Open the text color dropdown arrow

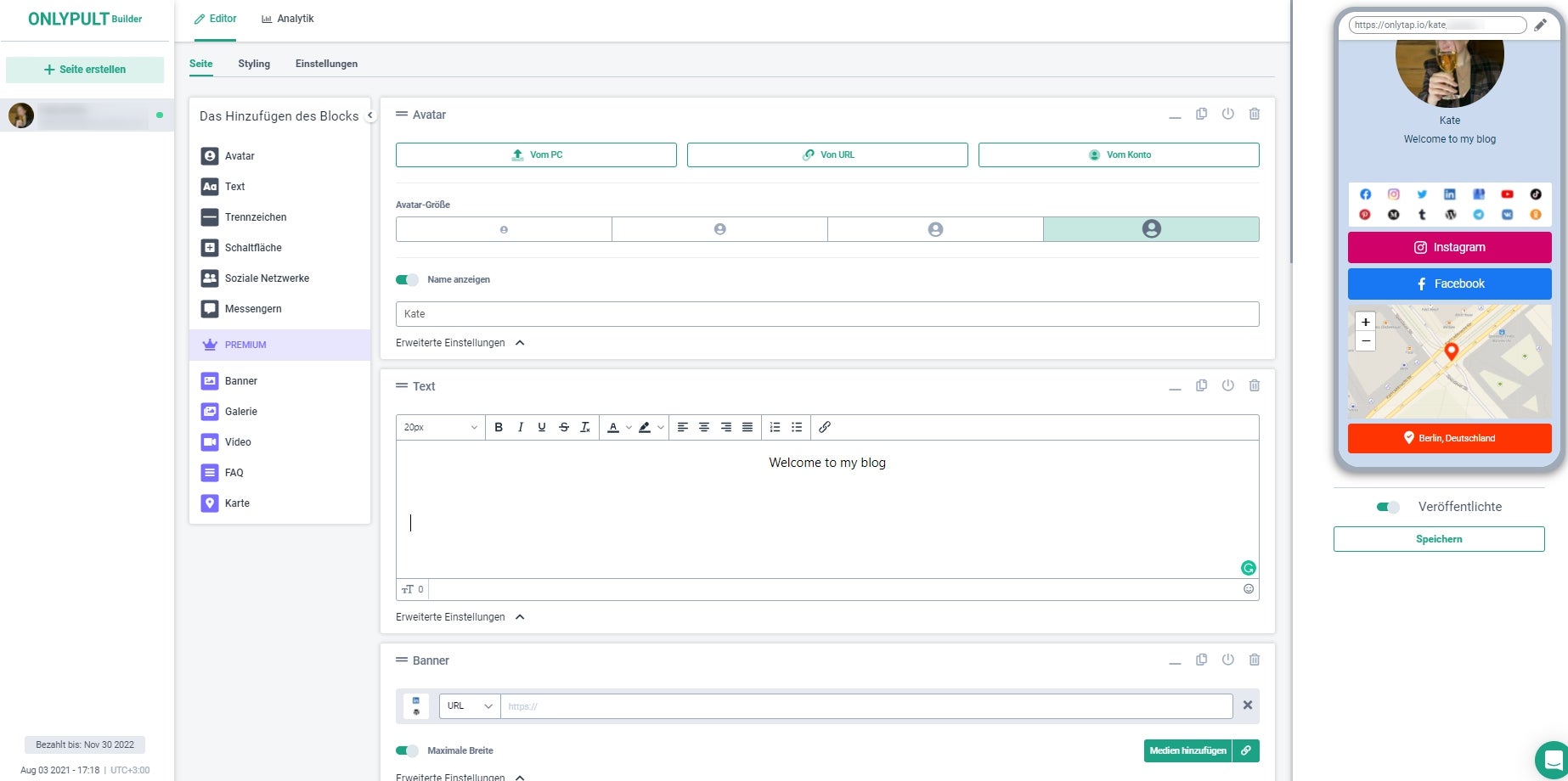click(629, 427)
